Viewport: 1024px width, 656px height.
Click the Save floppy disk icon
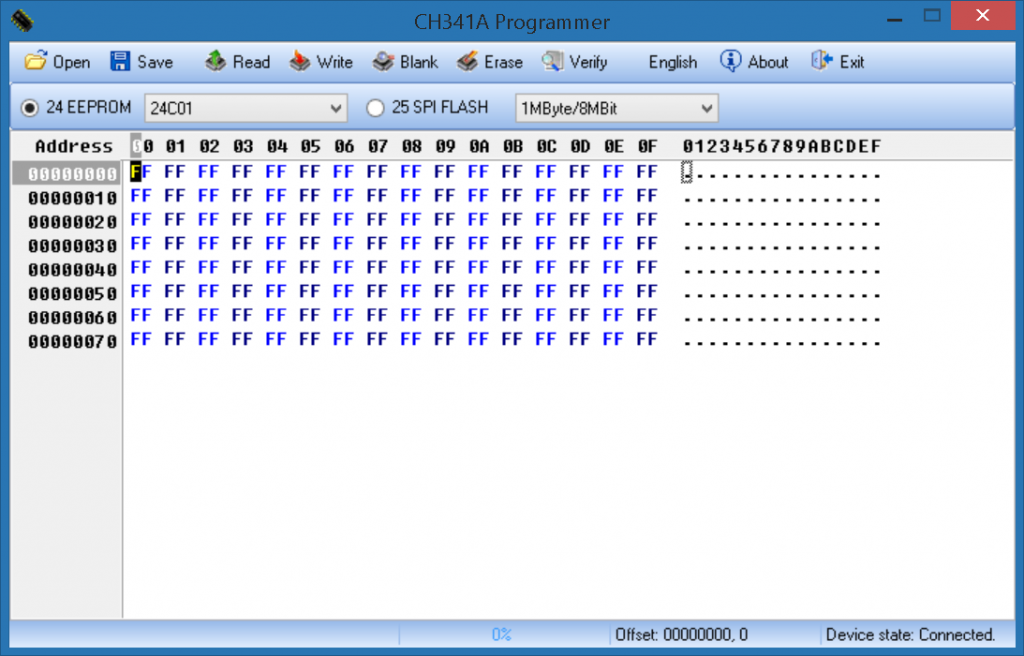pos(120,61)
